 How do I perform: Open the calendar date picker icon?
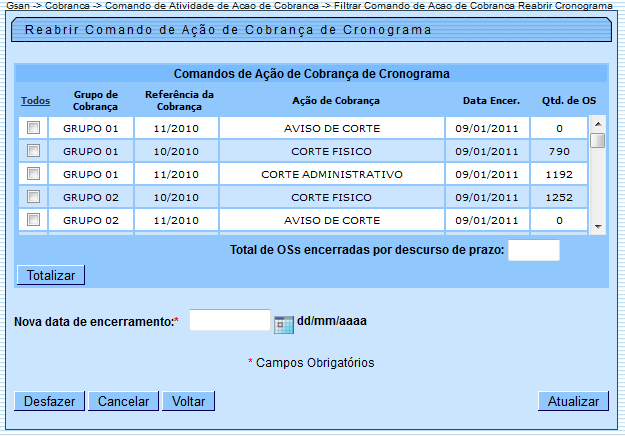284,323
